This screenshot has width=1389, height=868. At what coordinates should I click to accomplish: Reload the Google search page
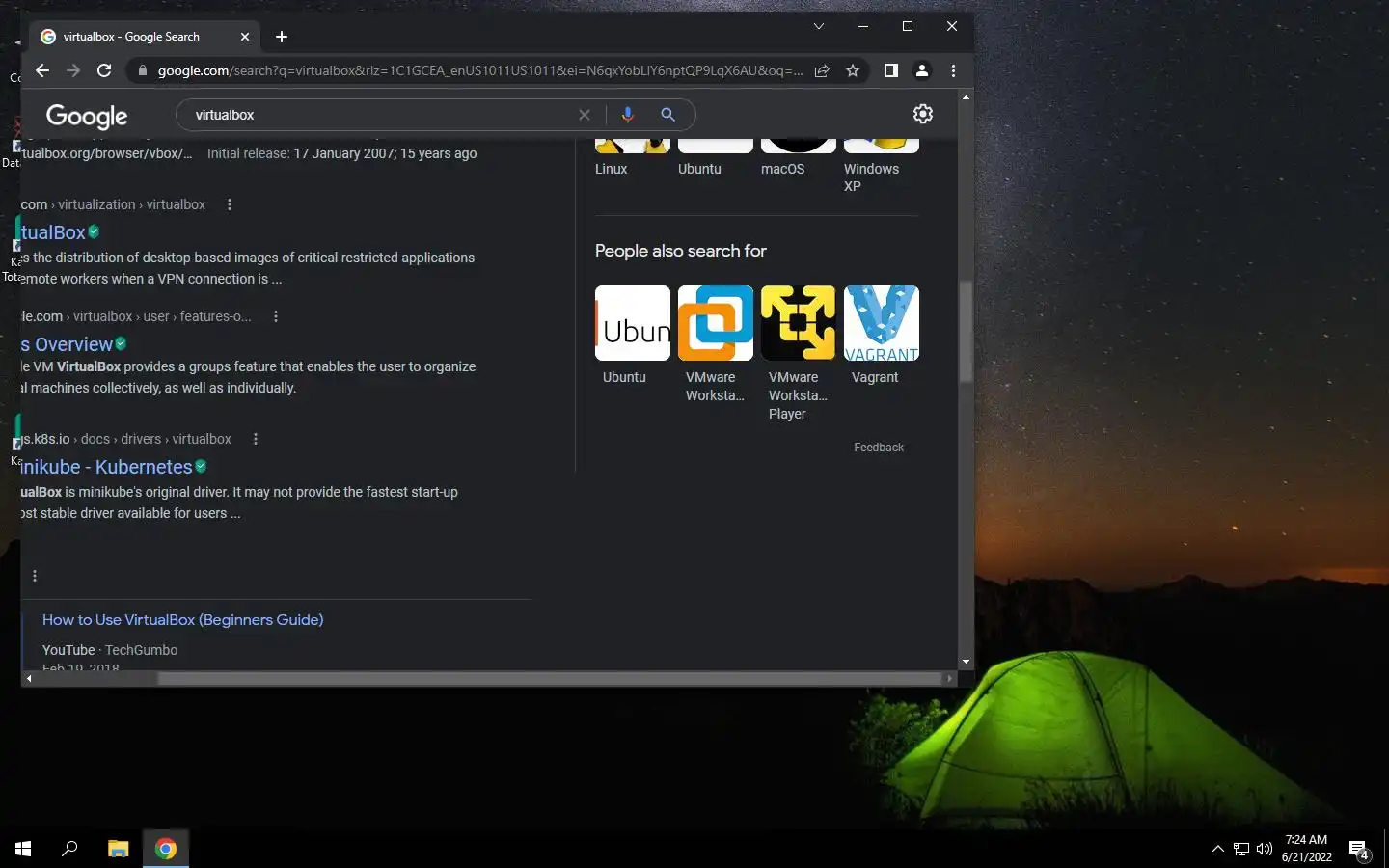coord(104,70)
